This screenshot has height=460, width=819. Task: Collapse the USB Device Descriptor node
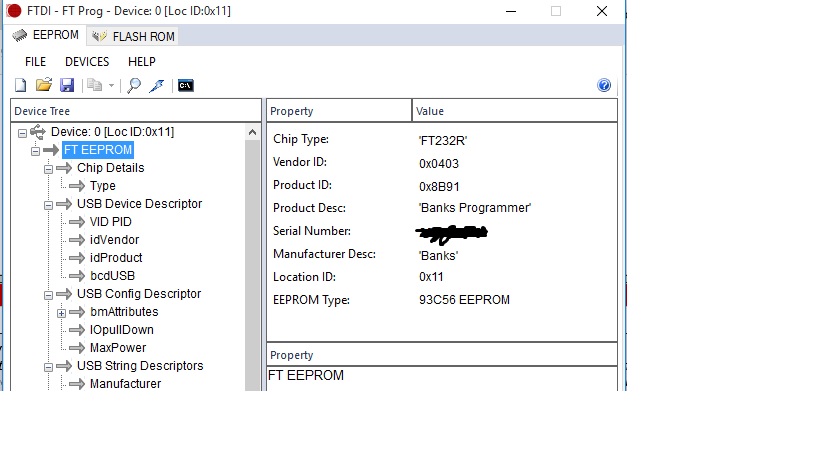coord(49,205)
